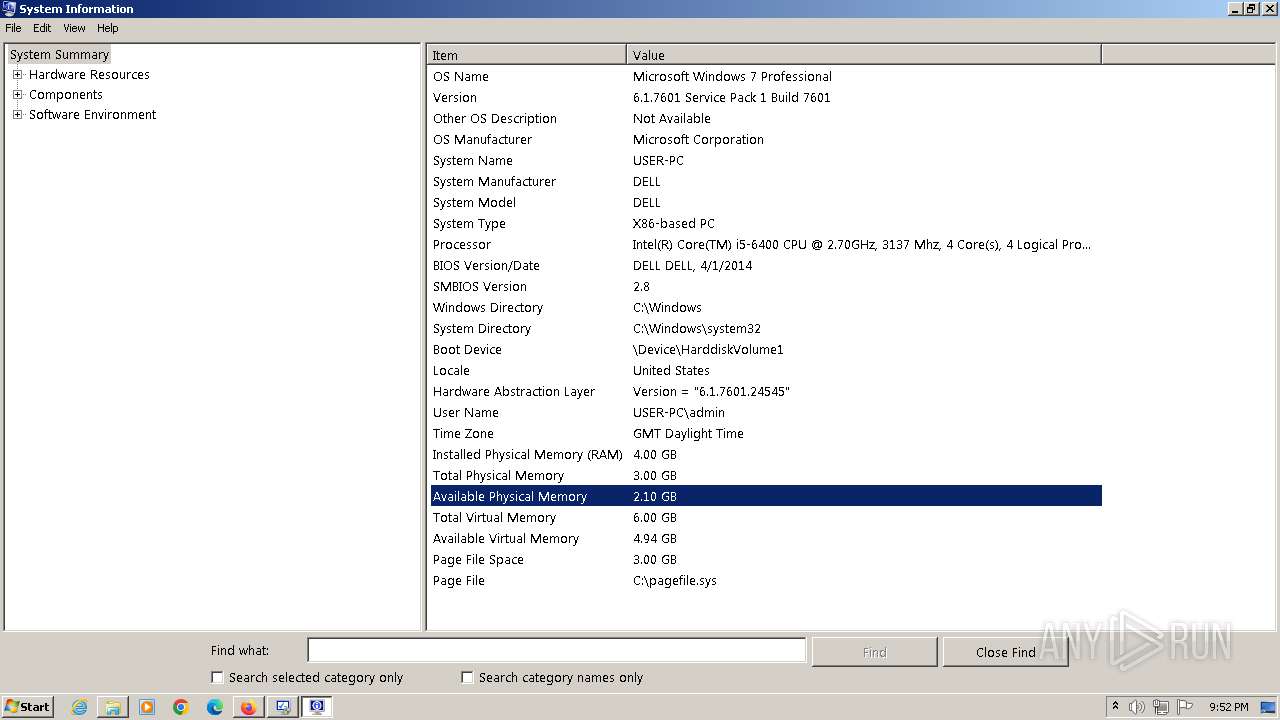Focus the Find what input field

coord(556,650)
